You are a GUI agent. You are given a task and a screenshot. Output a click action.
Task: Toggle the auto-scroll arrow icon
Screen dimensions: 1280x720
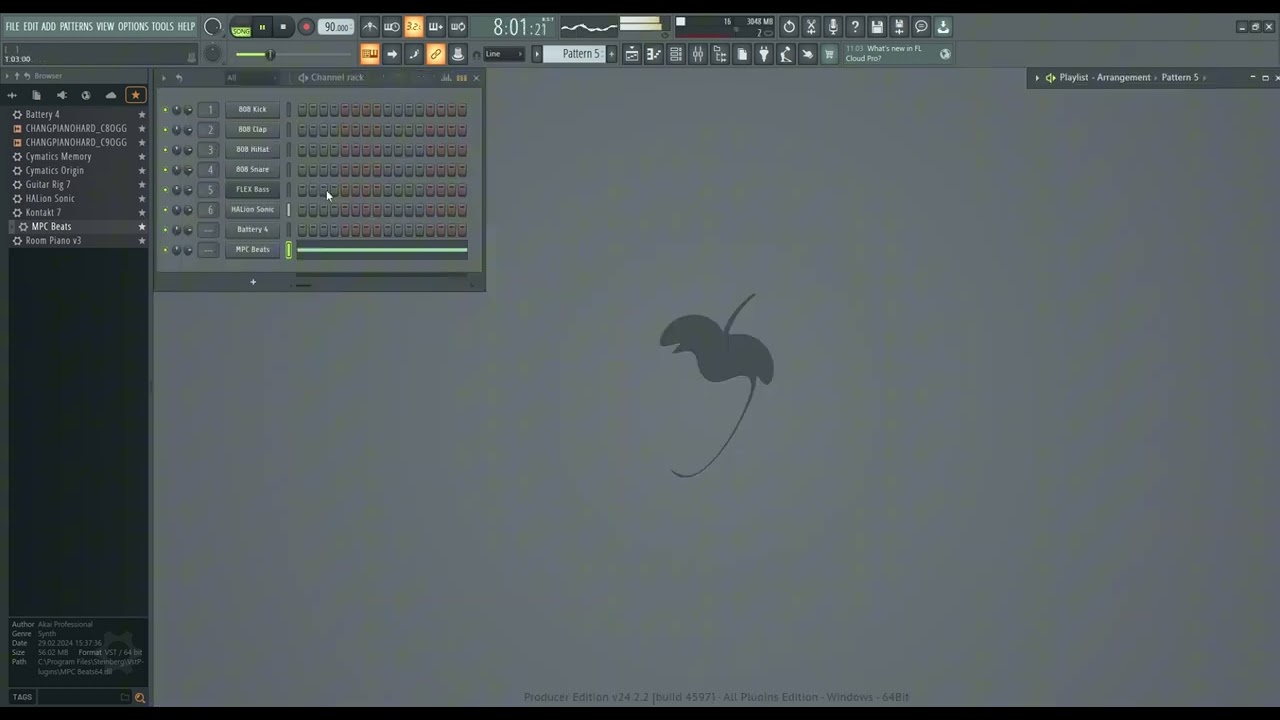click(392, 54)
